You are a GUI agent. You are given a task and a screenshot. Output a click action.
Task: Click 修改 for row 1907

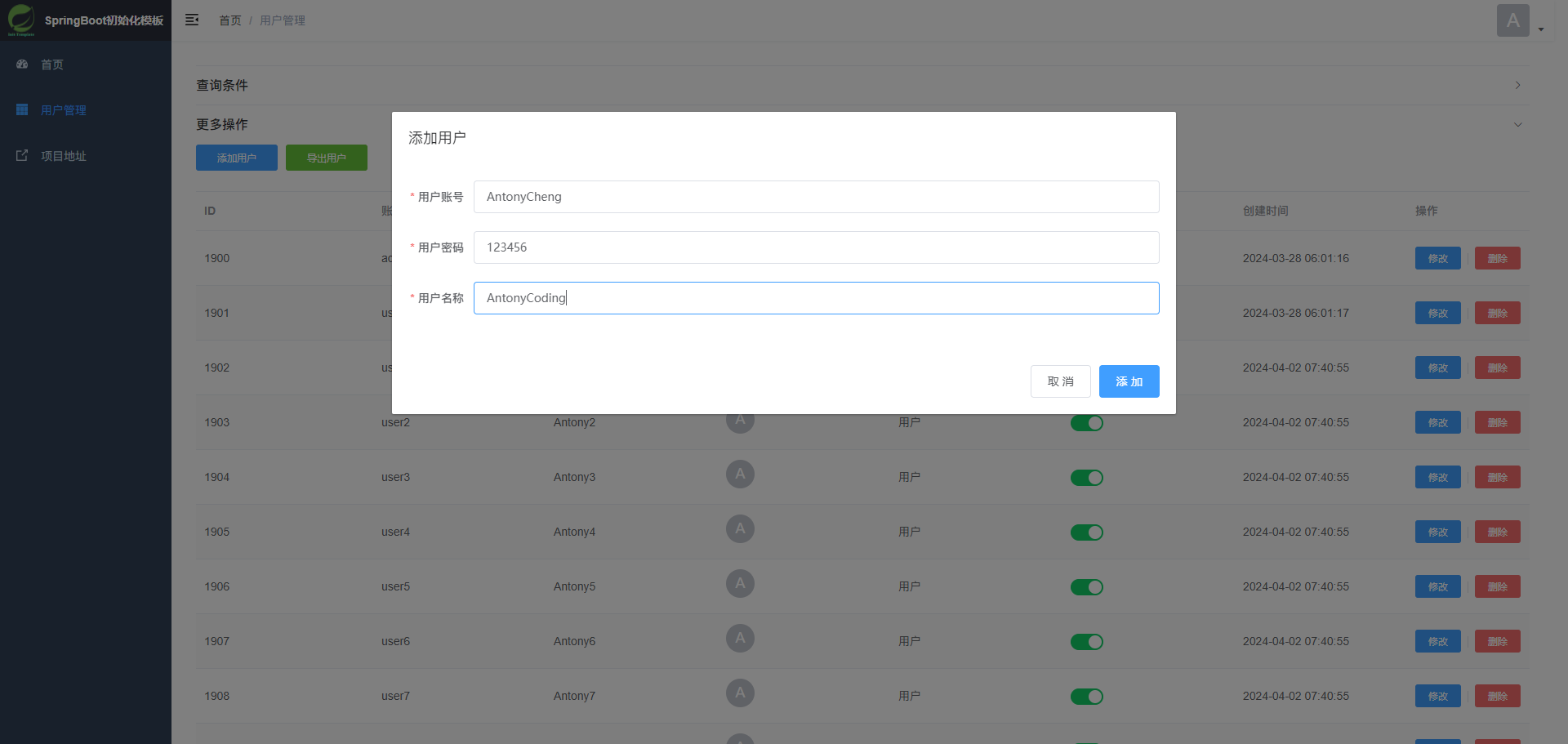point(1438,641)
